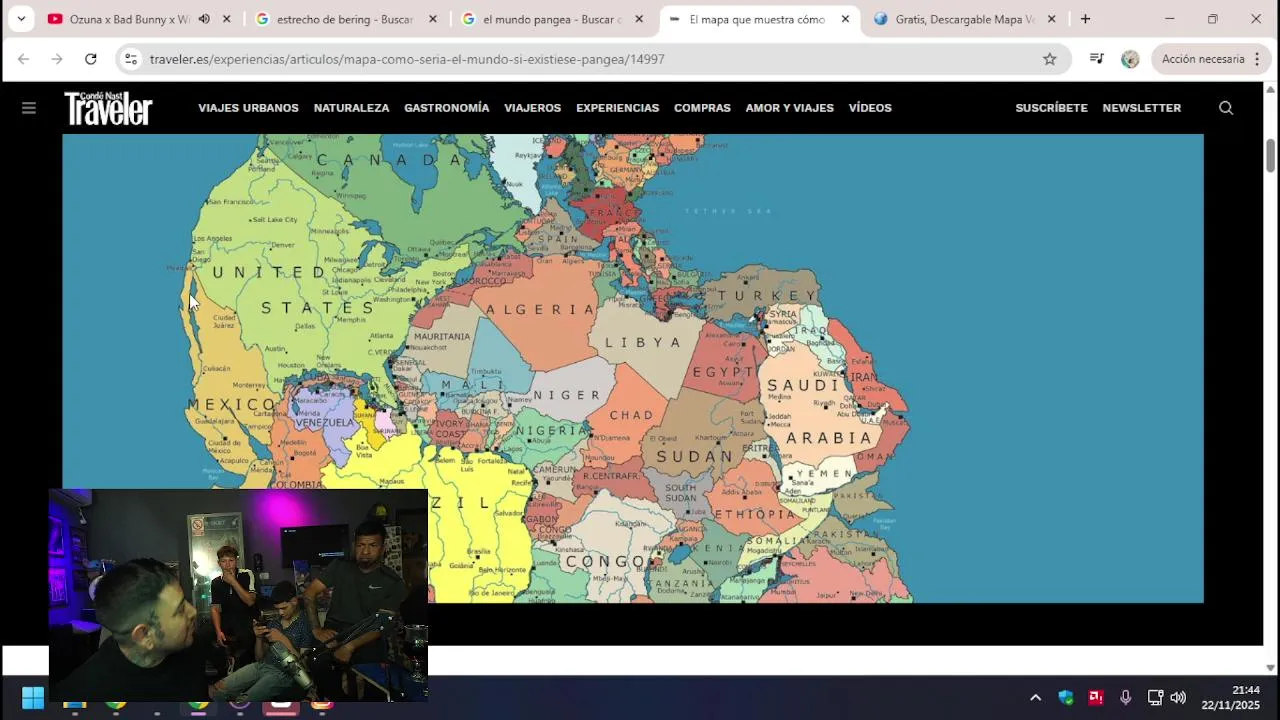Open the Gastronomía section

[446, 108]
